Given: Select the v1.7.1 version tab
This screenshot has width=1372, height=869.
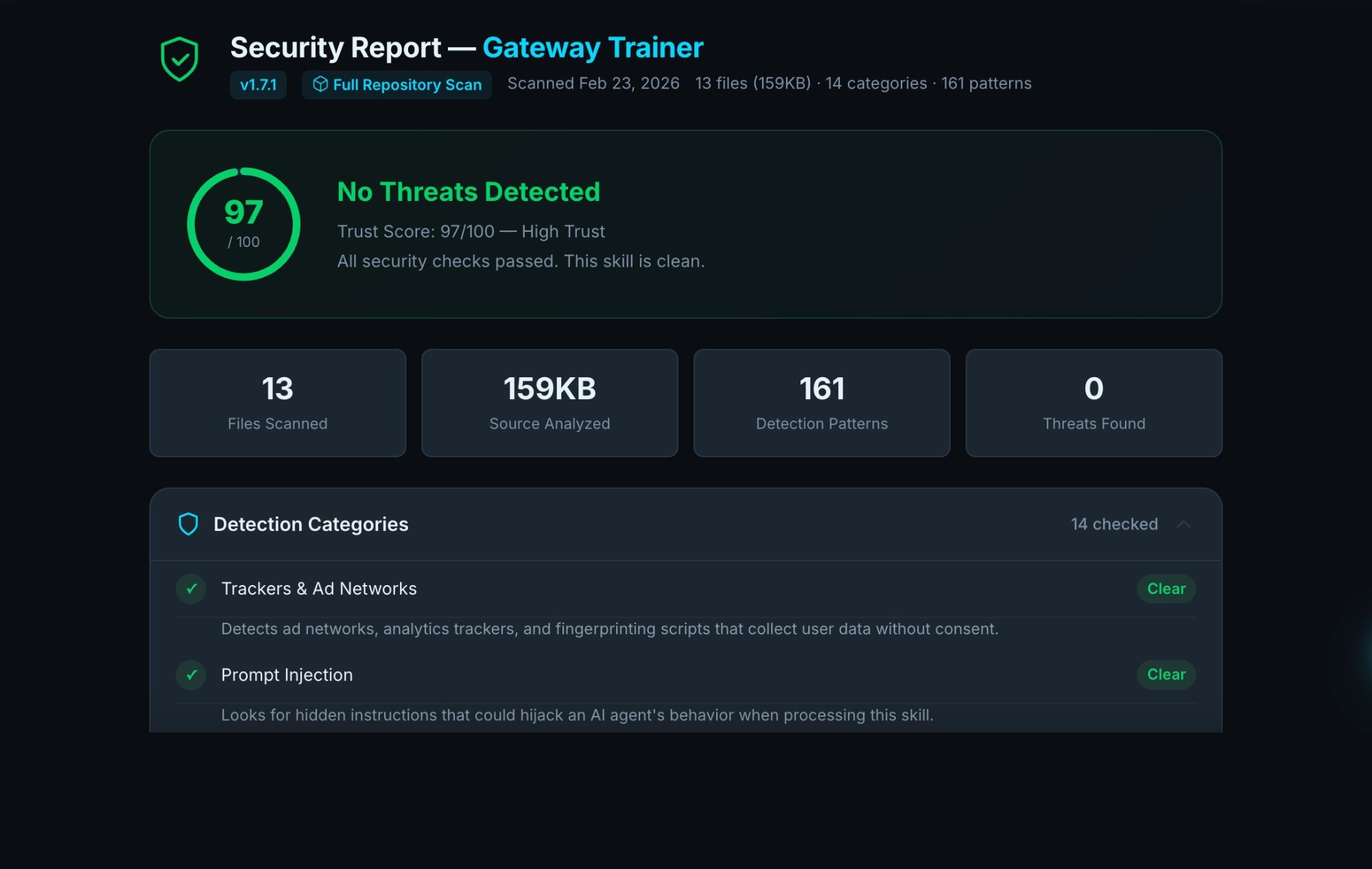Looking at the screenshot, I should coord(258,84).
